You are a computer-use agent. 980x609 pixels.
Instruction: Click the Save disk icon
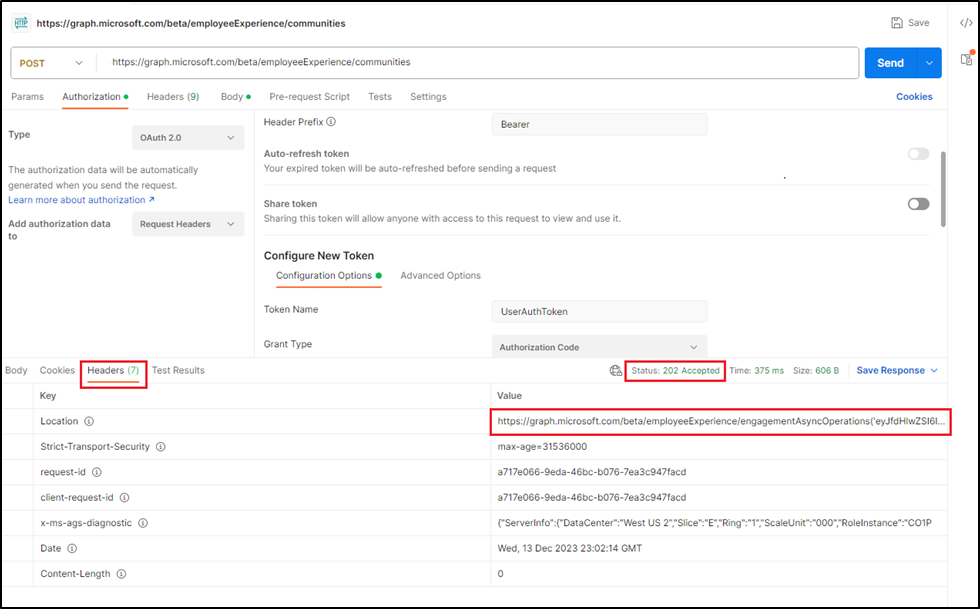pos(897,23)
